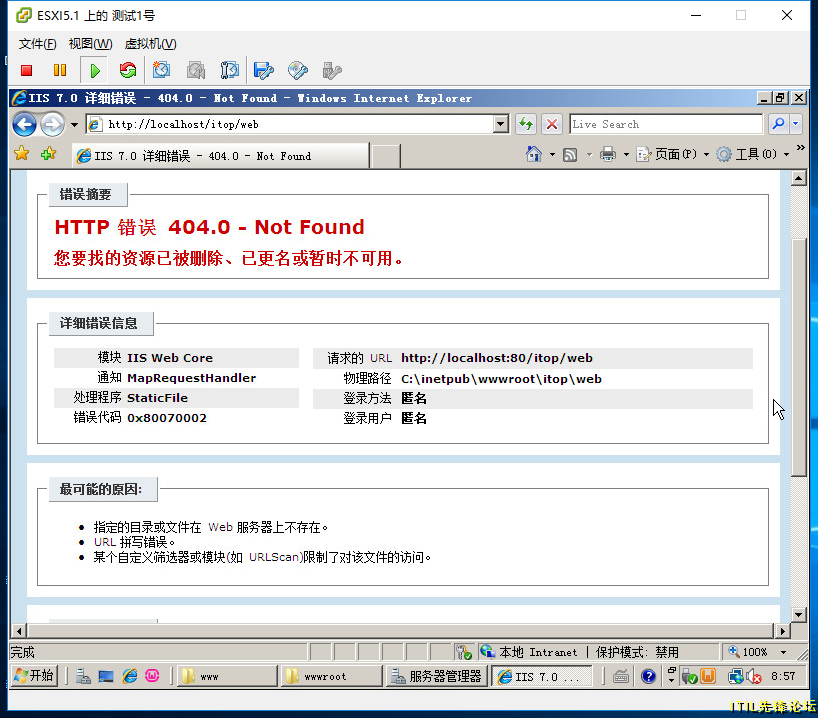Image resolution: width=818 pixels, height=718 pixels.
Task: Open the snapshot manager icon
Action: point(230,70)
